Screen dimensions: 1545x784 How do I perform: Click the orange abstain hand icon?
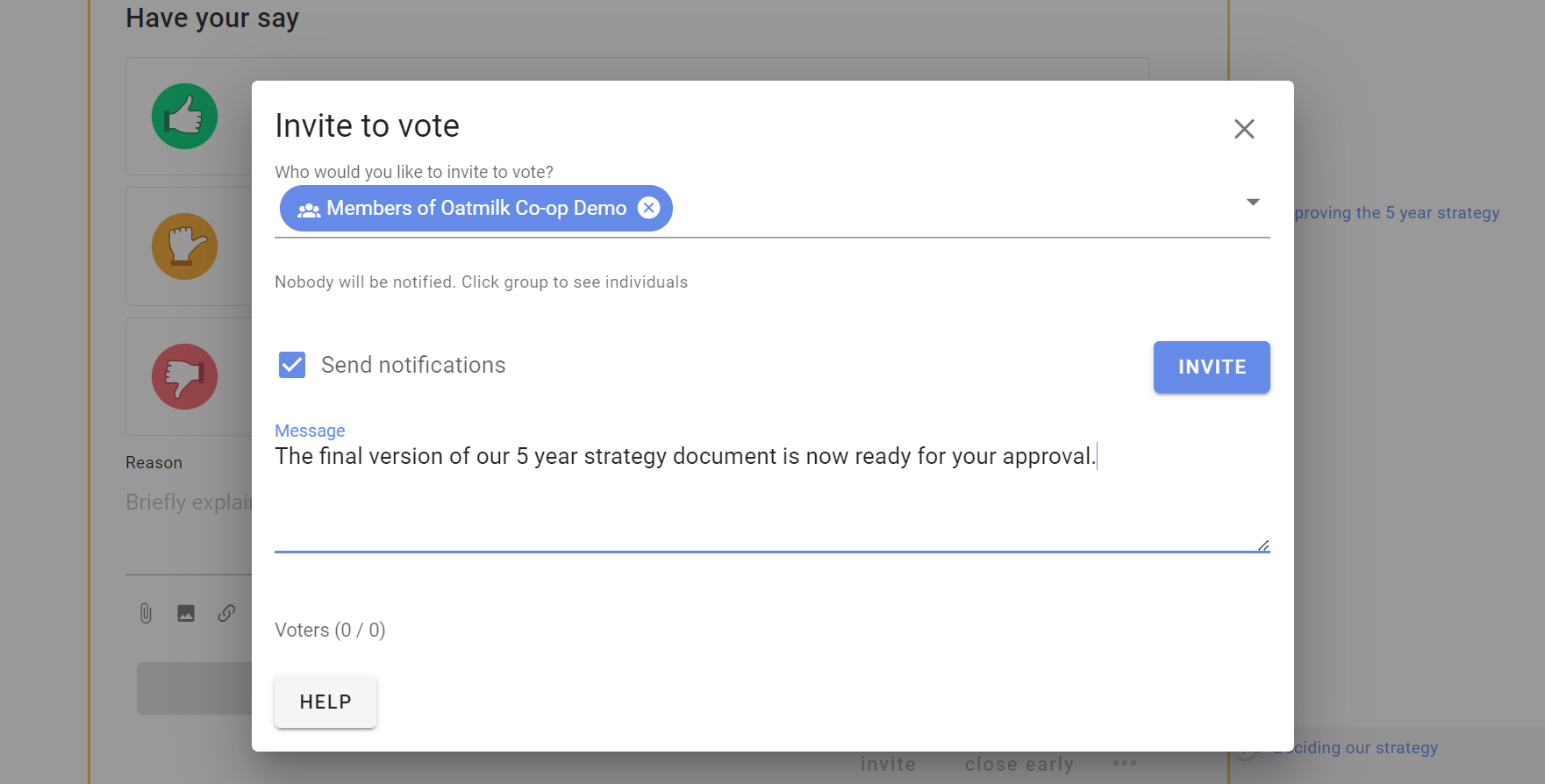click(184, 246)
